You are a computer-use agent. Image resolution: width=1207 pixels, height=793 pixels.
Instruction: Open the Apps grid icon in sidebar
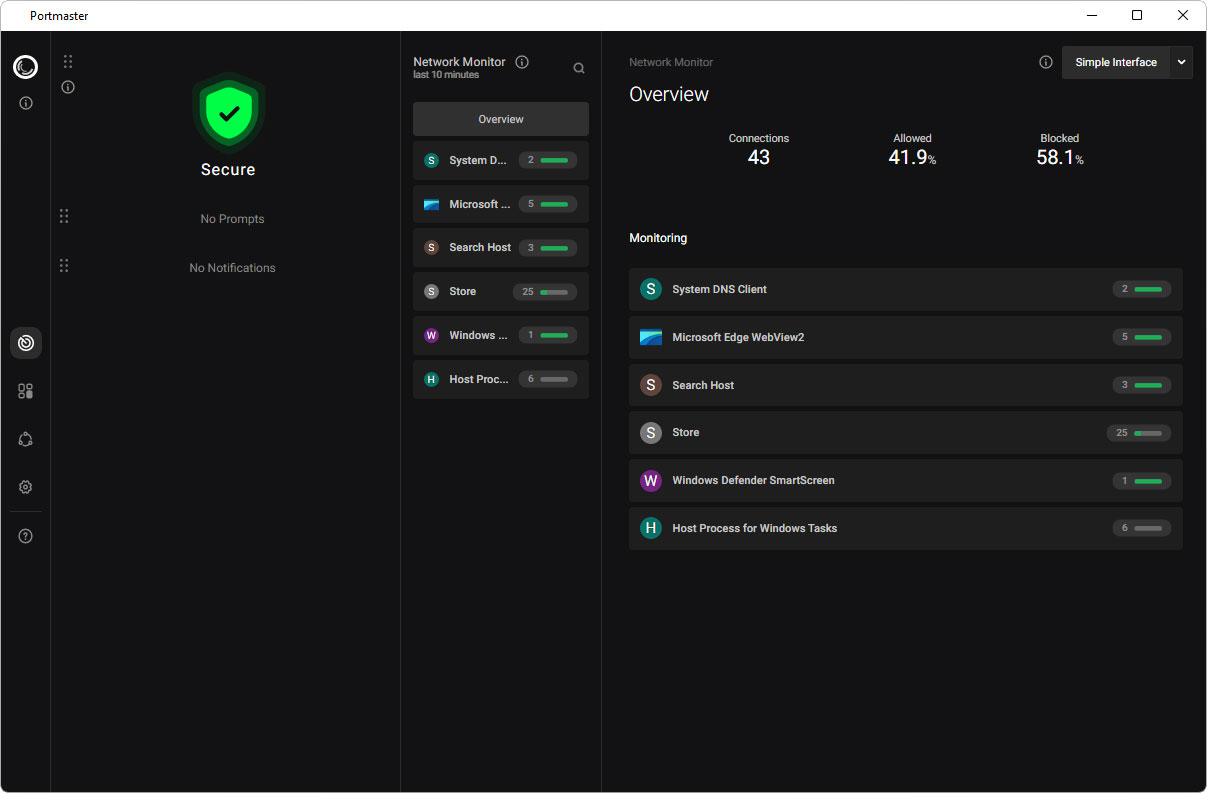tap(26, 391)
